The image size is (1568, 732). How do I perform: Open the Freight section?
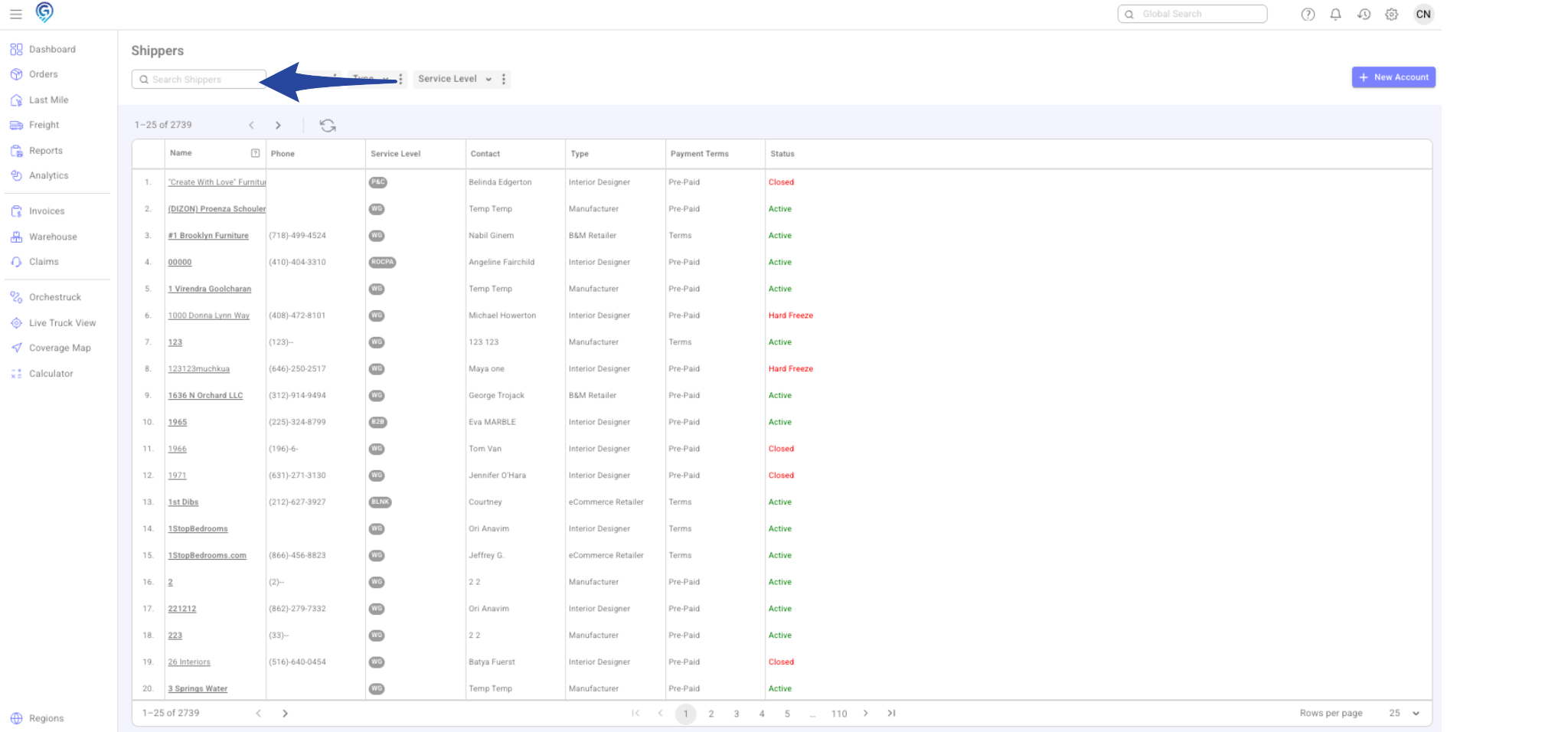44,124
